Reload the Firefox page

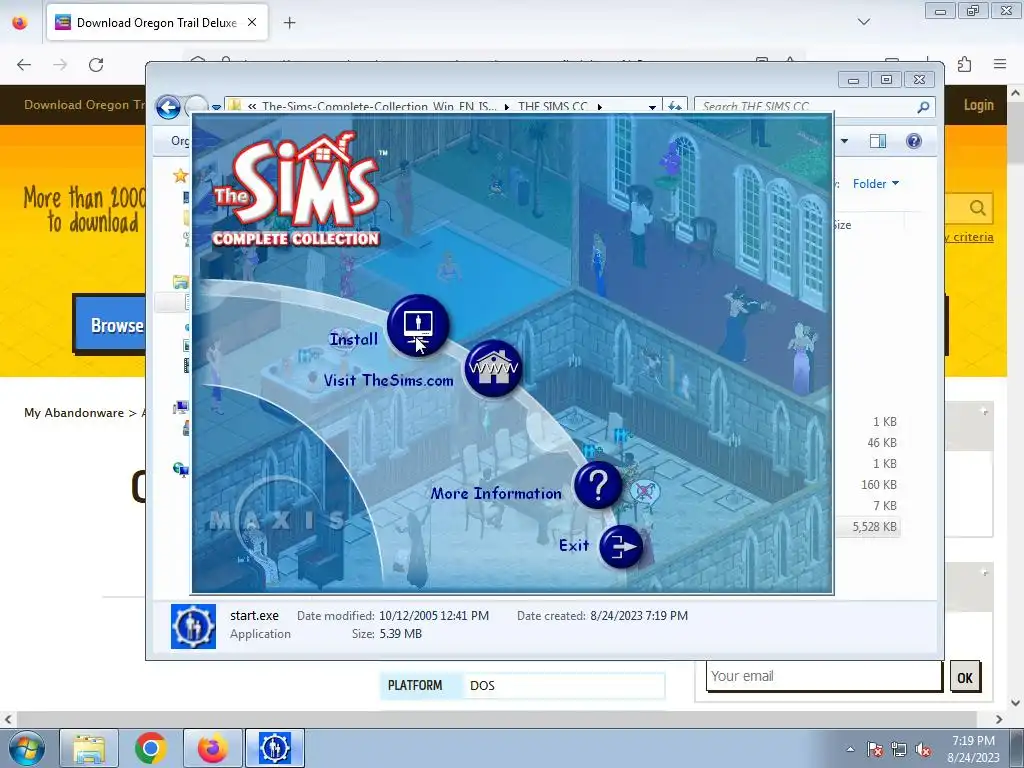96,64
